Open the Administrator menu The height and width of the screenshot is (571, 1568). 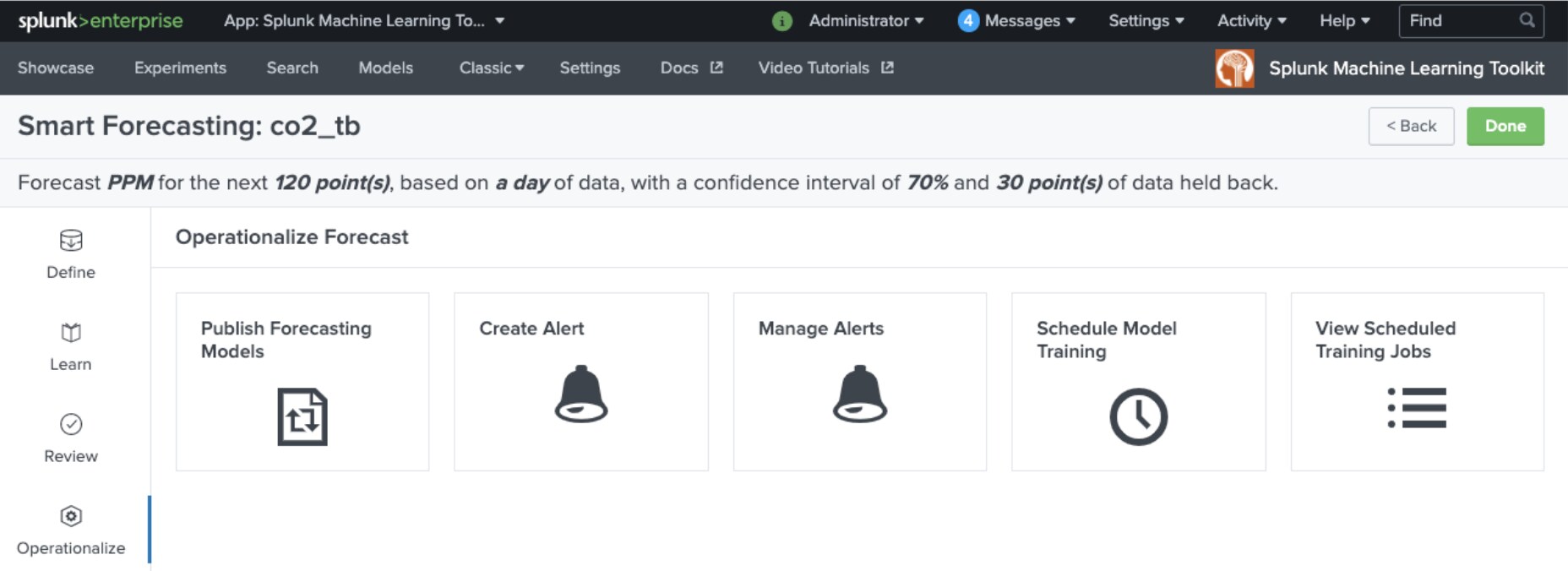click(x=866, y=20)
